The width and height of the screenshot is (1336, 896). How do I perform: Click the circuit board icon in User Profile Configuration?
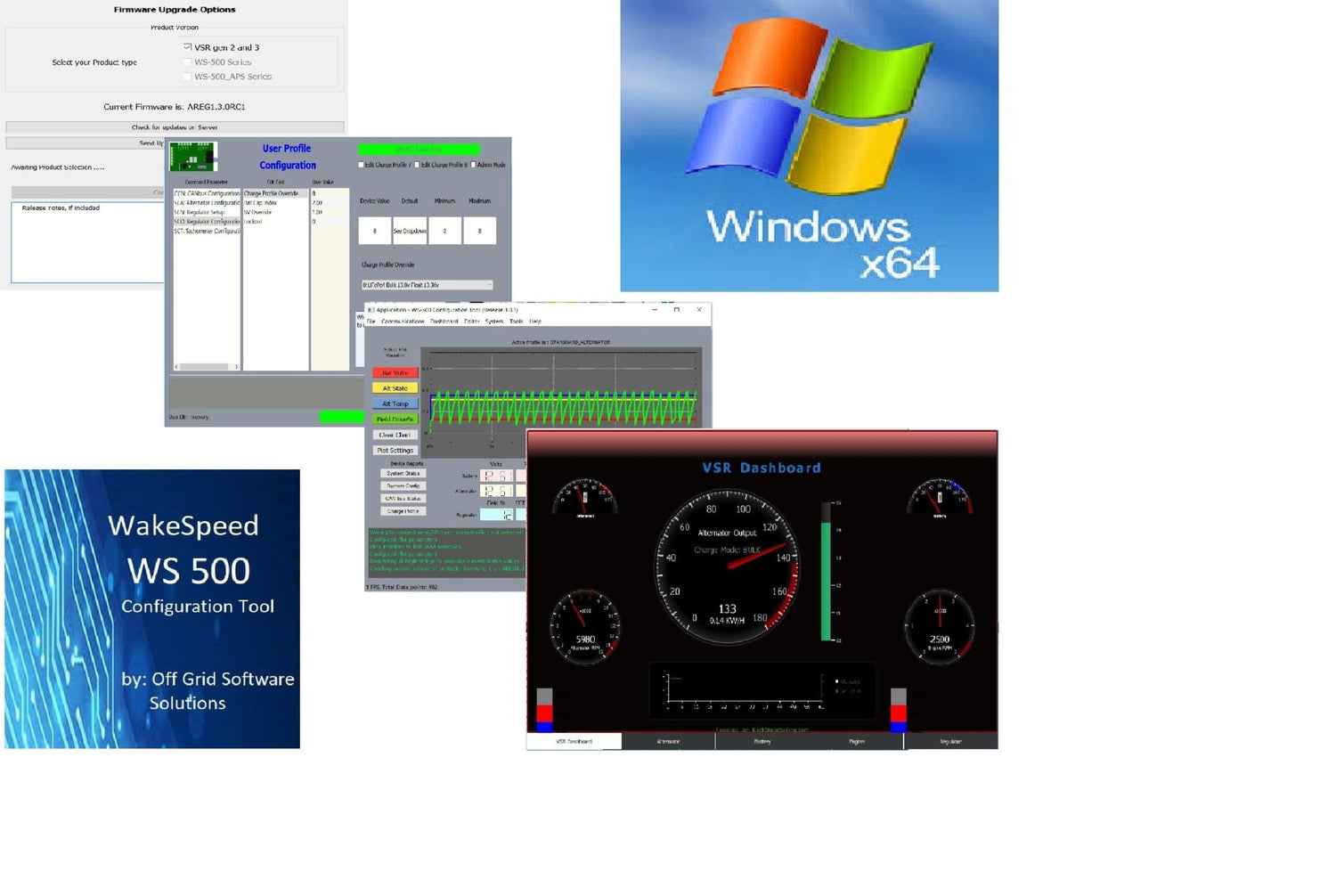pos(193,156)
